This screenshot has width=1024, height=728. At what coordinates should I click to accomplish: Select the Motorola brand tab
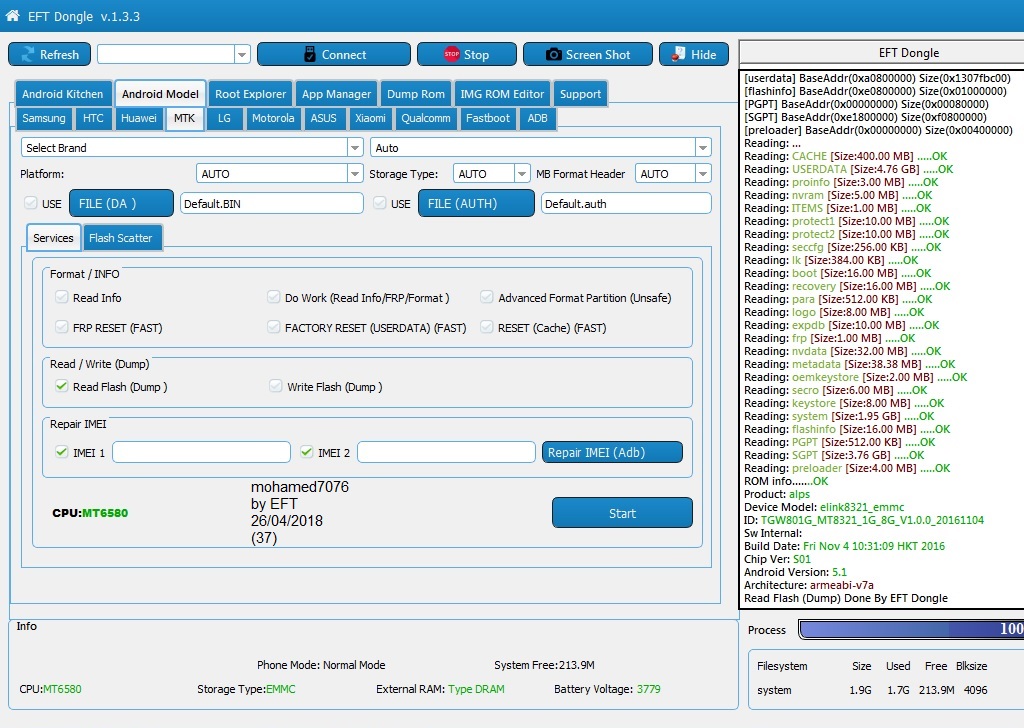(x=273, y=118)
